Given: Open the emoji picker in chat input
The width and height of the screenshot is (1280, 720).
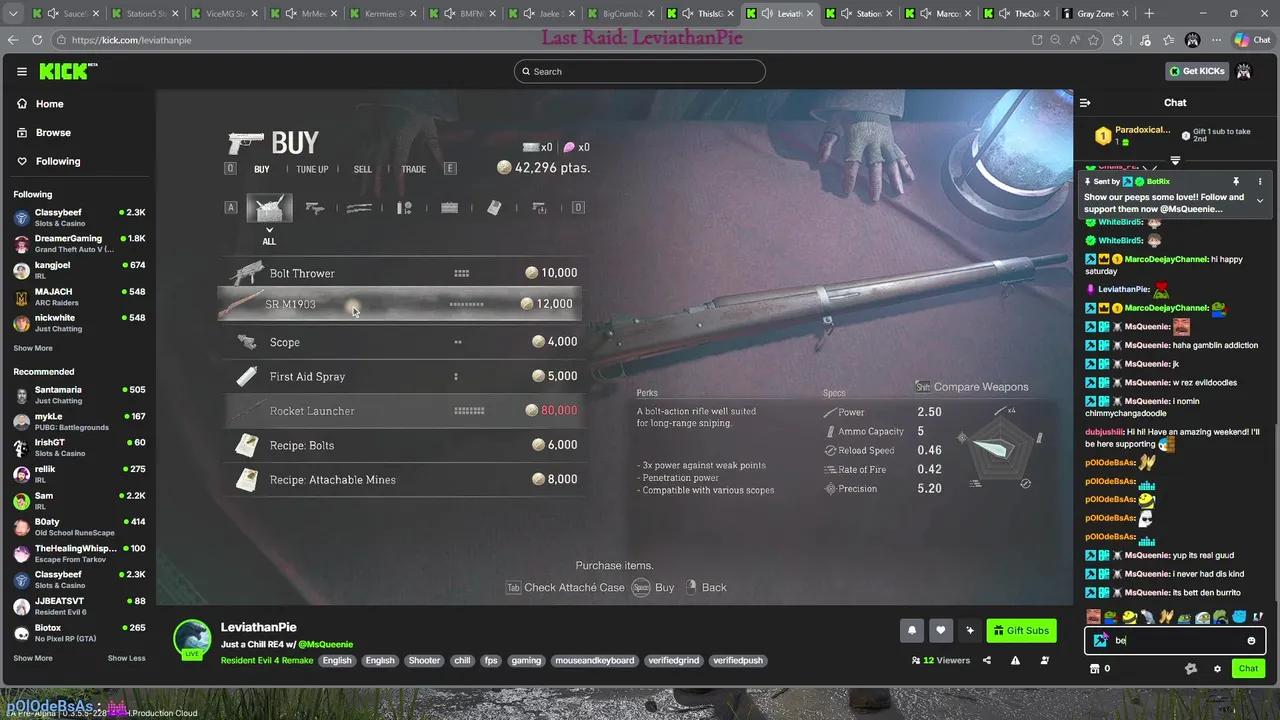Looking at the screenshot, I should (x=1251, y=641).
